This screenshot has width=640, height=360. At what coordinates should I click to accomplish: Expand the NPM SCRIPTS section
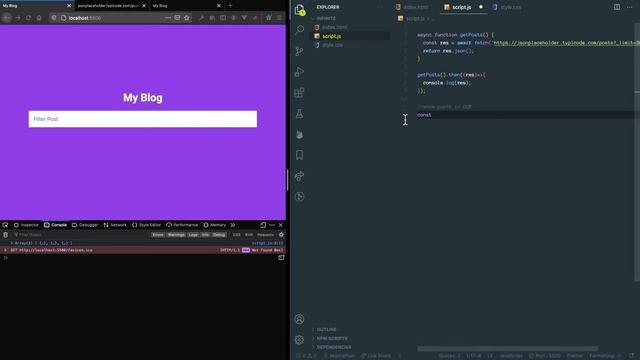coord(332,338)
